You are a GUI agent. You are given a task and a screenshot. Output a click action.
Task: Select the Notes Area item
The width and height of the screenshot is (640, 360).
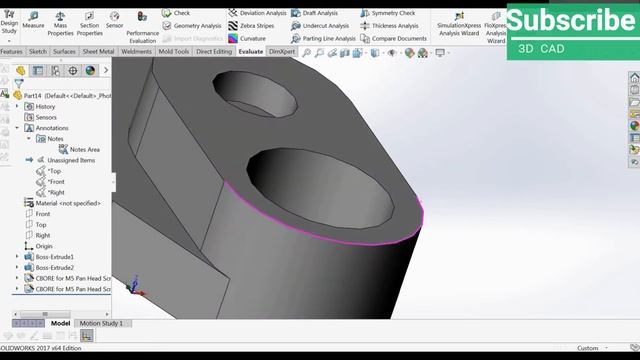[x=79, y=149]
